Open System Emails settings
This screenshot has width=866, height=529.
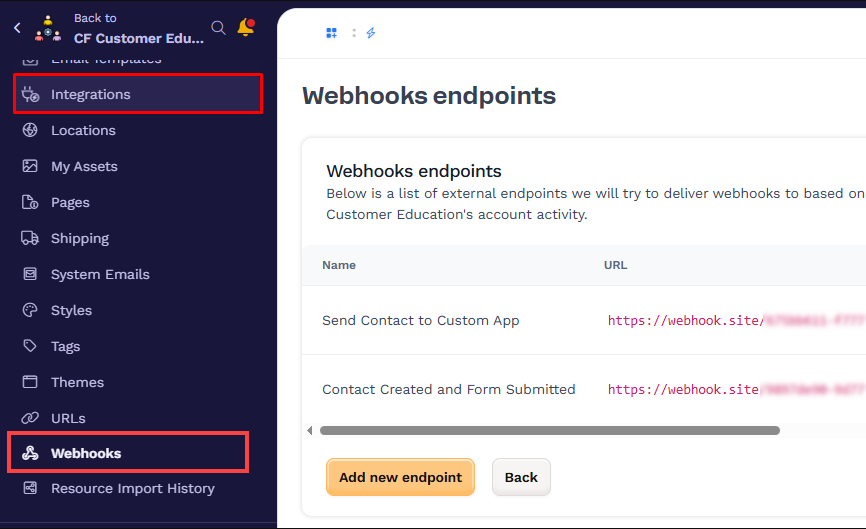100,274
